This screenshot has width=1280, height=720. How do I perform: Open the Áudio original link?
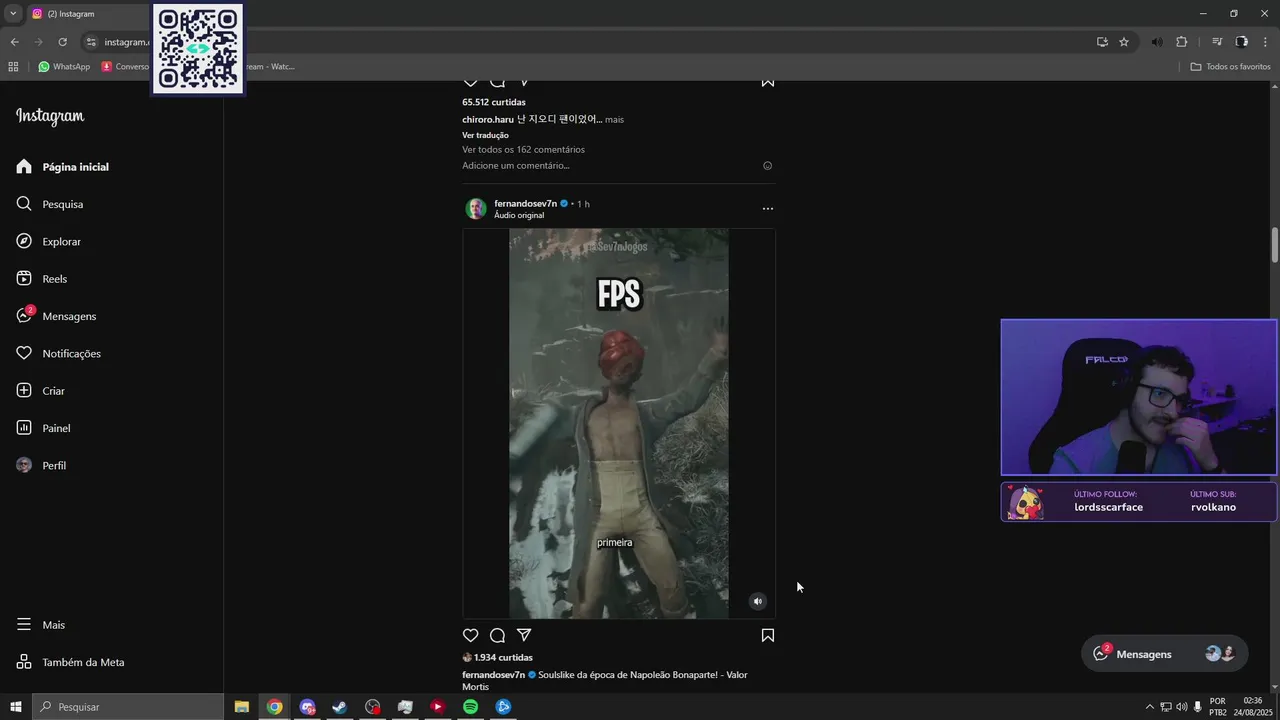coord(519,215)
